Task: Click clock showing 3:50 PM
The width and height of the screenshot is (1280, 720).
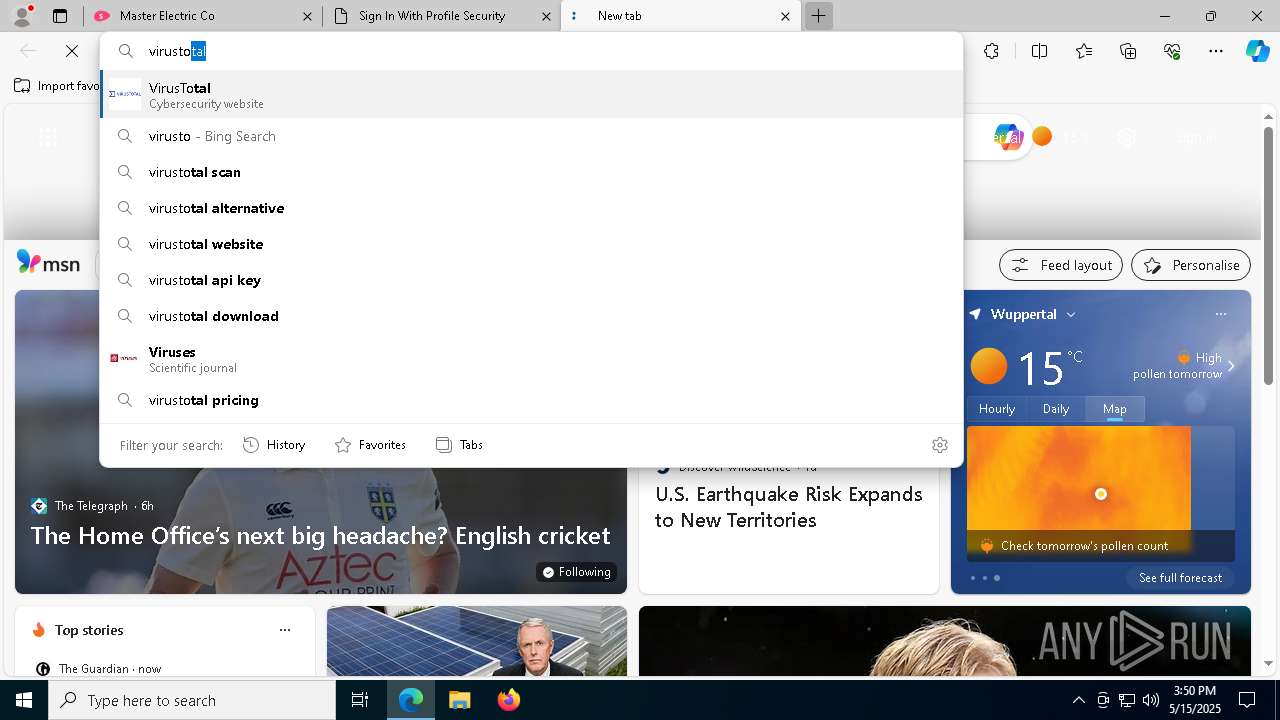Action: (1194, 700)
